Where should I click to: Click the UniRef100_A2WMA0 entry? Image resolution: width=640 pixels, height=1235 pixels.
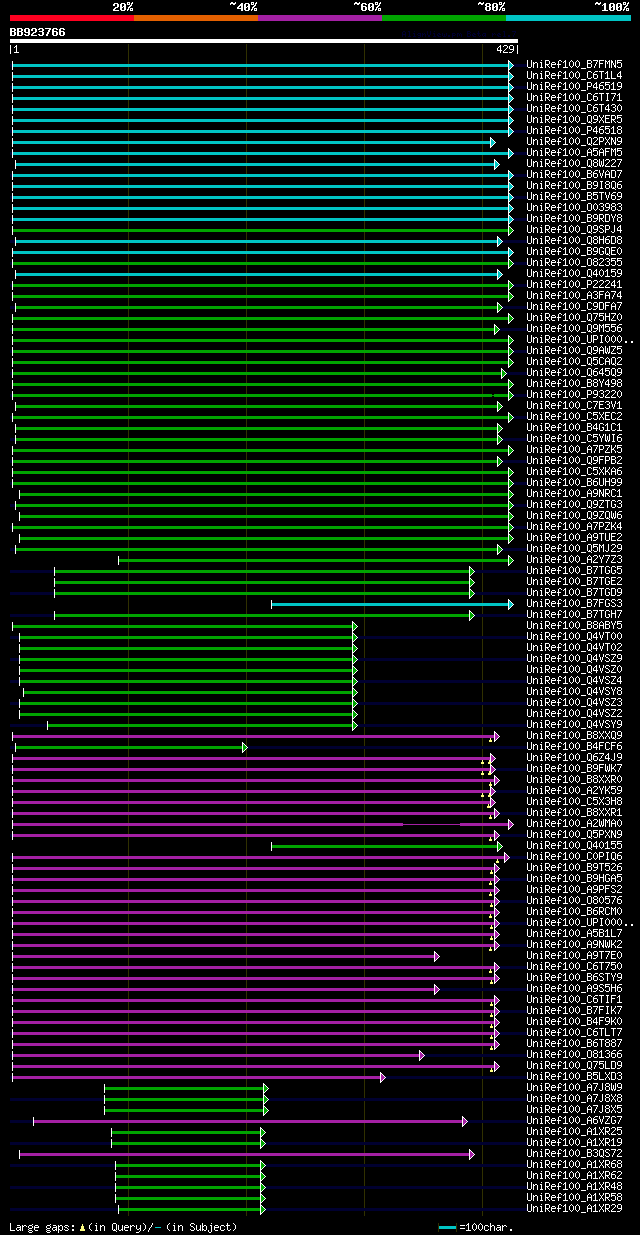coord(574,823)
